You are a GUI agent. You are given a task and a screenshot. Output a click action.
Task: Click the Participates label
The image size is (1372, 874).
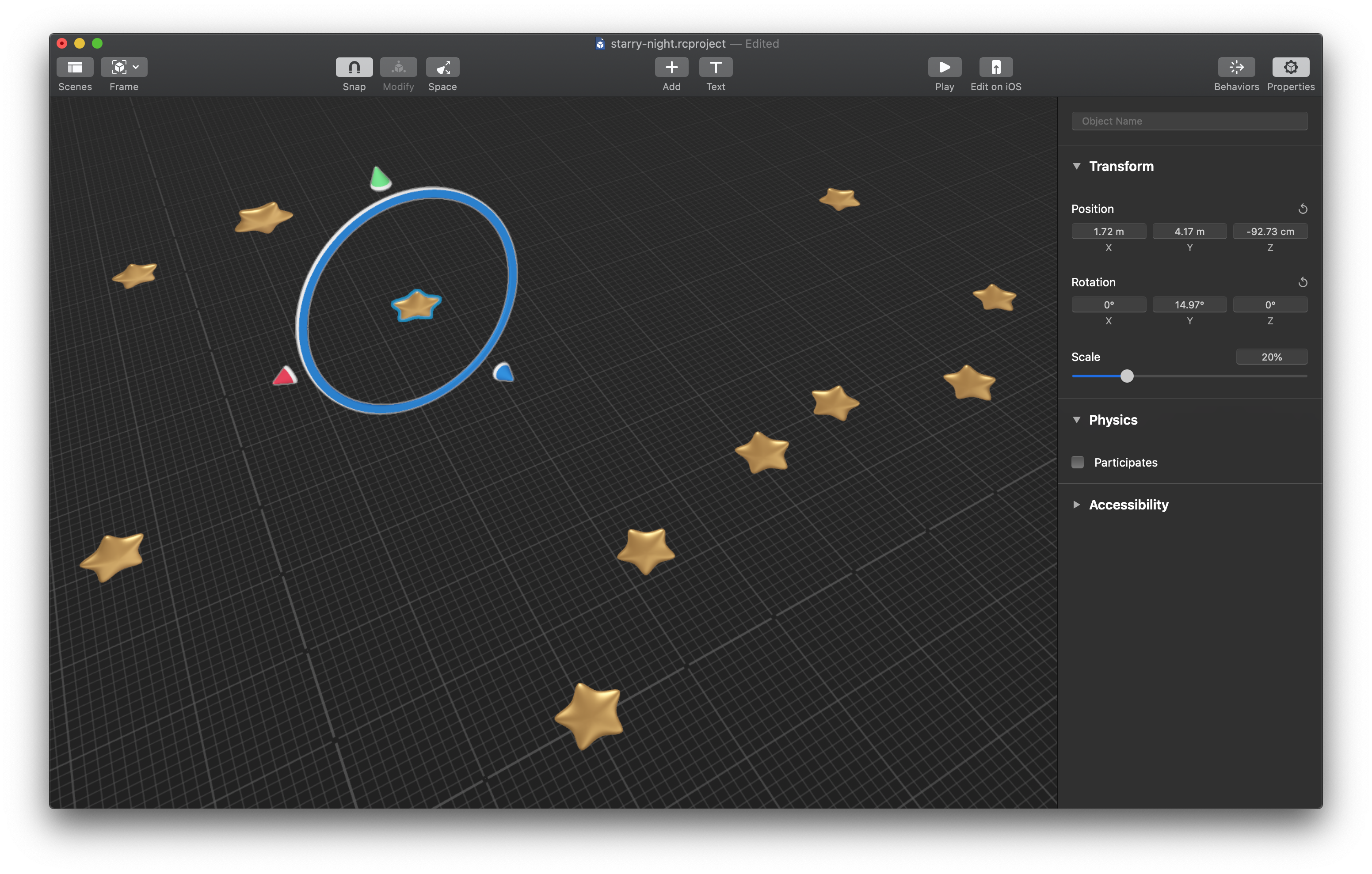click(x=1126, y=463)
